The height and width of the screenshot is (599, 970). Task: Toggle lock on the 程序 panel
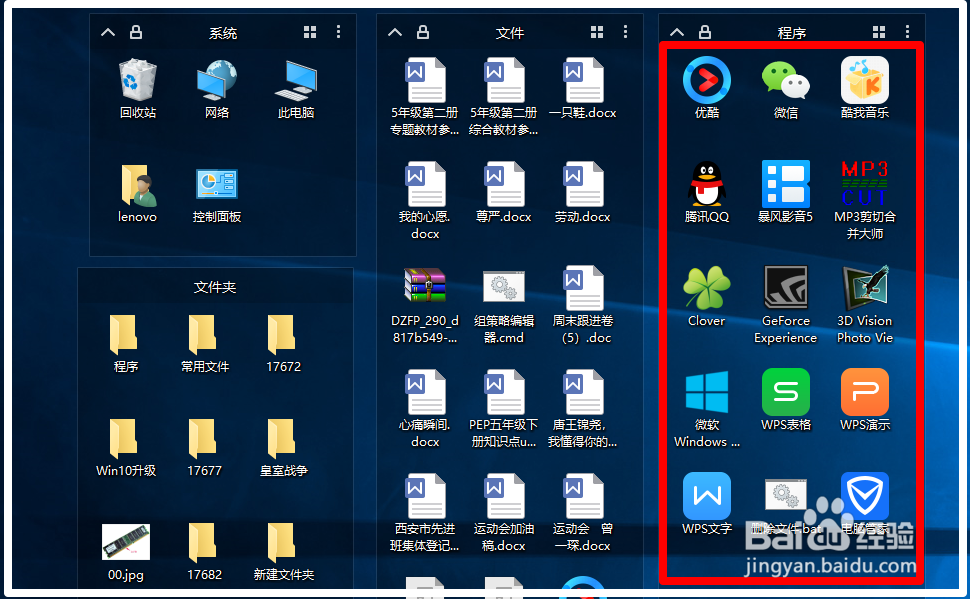point(705,32)
